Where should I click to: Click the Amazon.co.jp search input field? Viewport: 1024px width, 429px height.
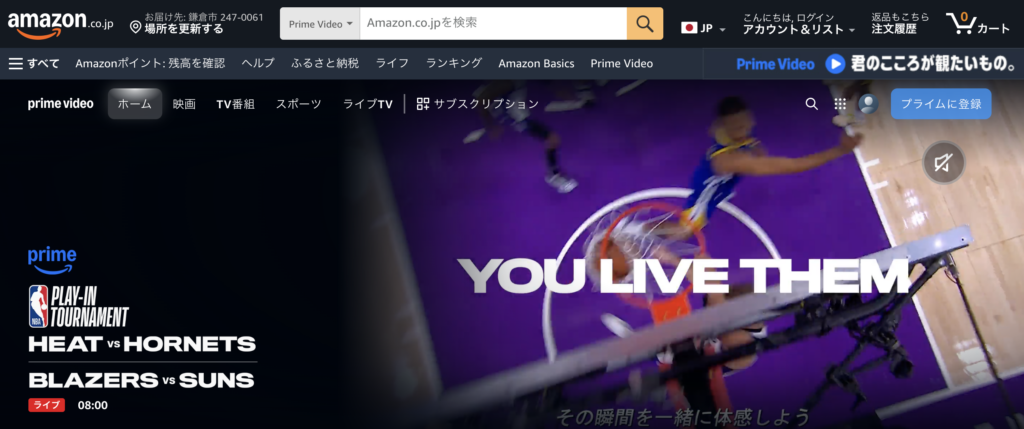tap(492, 23)
